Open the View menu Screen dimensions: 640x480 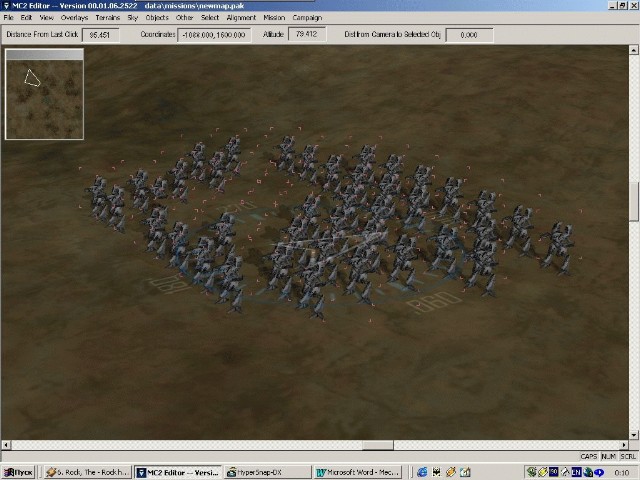pyautogui.click(x=47, y=18)
